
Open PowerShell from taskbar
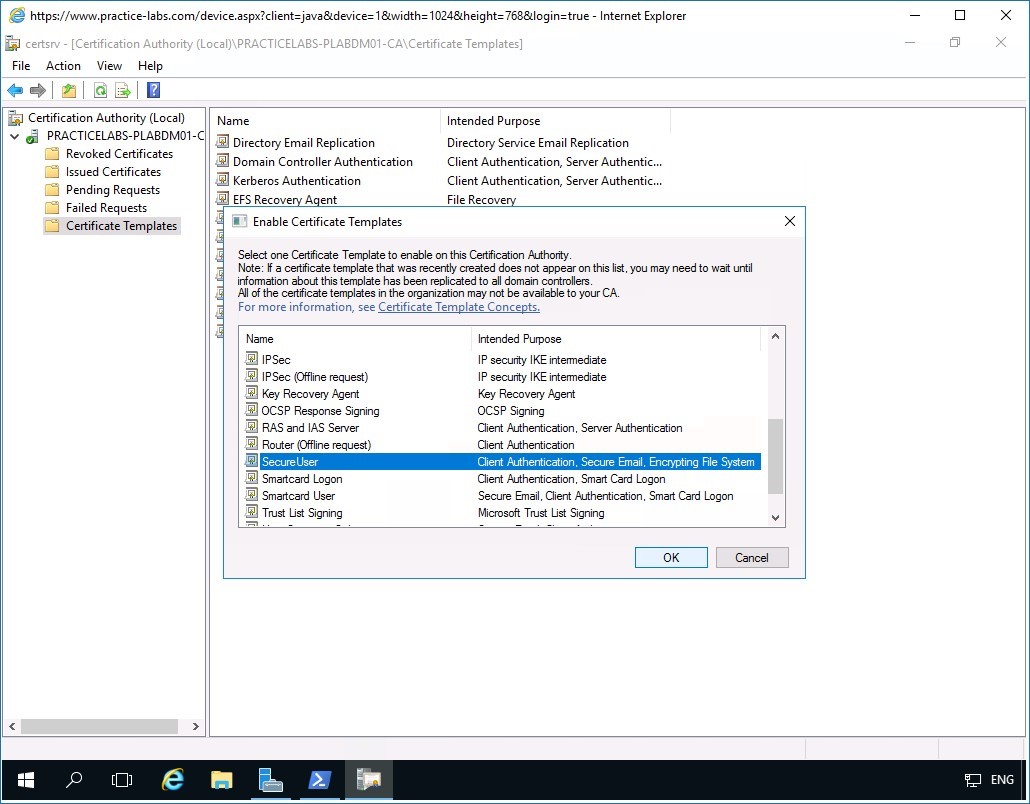[319, 780]
